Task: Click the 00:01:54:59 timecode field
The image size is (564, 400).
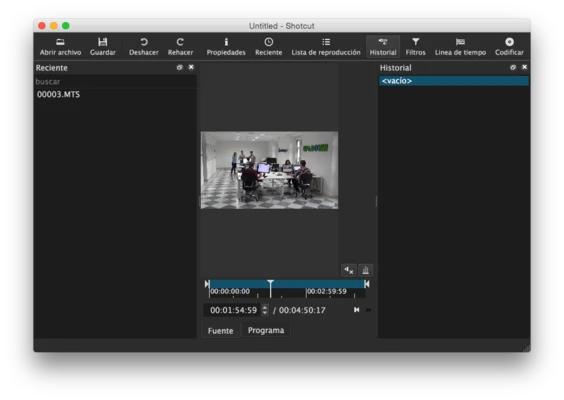Action: click(x=233, y=310)
